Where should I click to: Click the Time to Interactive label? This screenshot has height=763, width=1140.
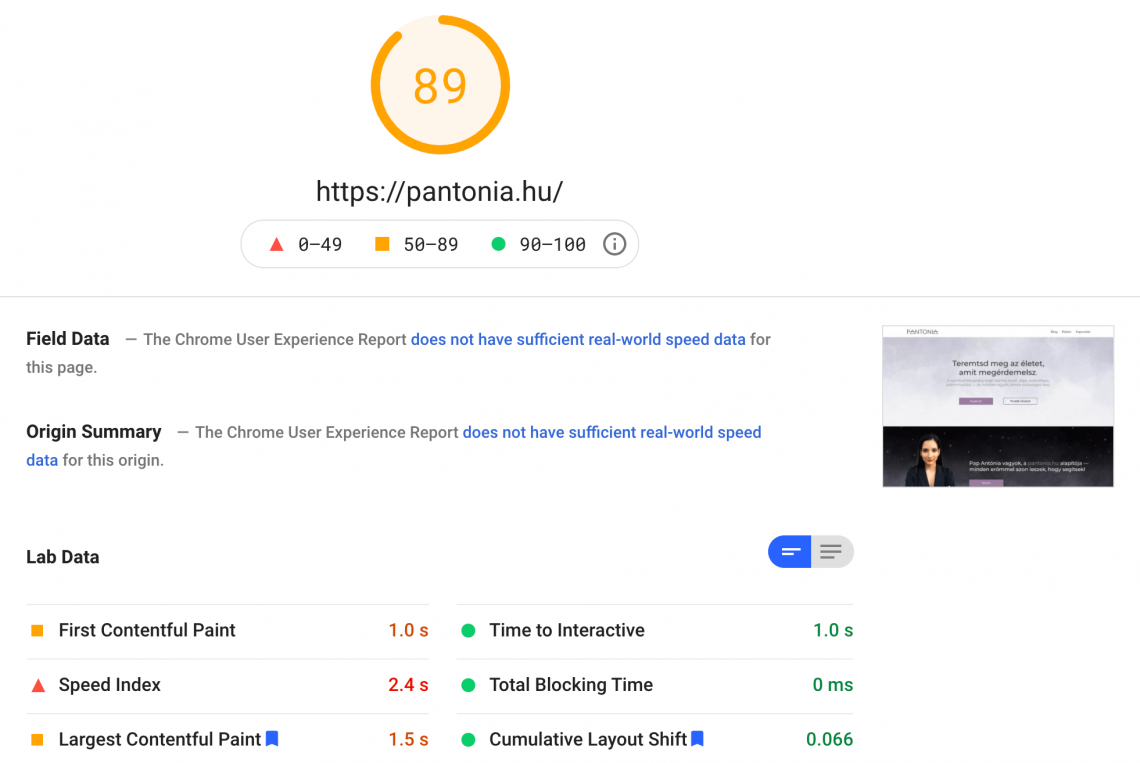click(566, 630)
